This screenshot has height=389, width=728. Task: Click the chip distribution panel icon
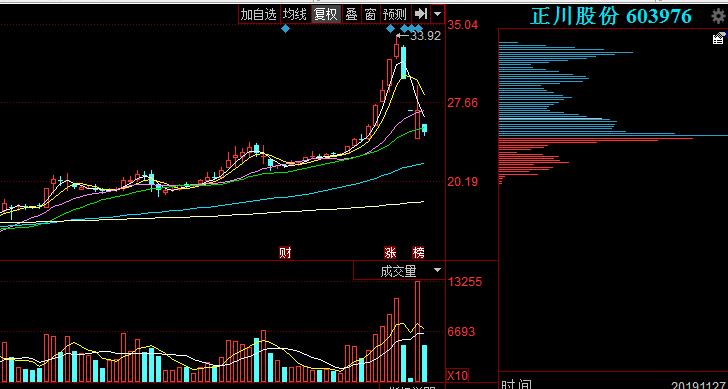click(x=718, y=38)
